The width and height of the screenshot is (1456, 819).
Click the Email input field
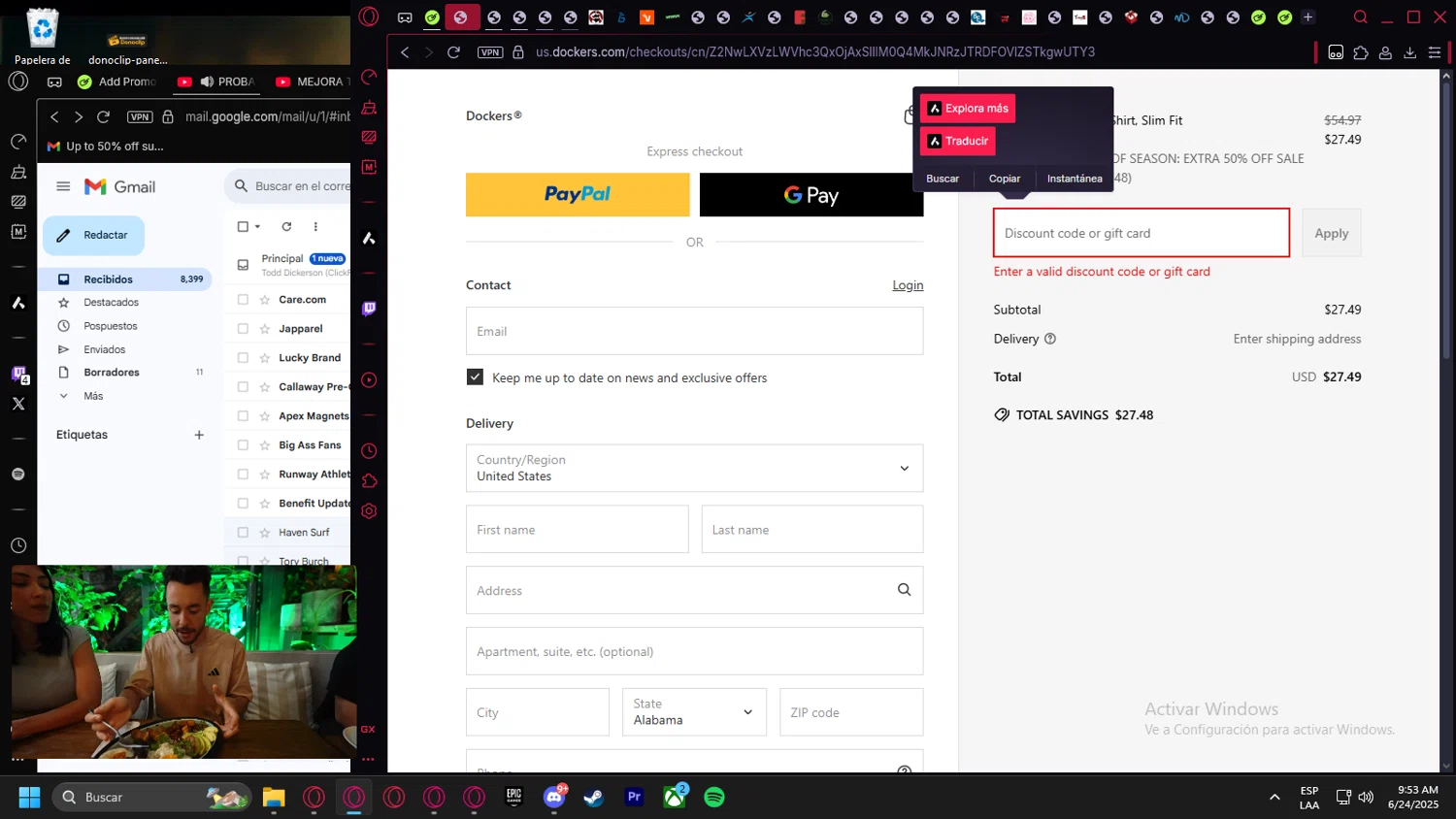pyautogui.click(x=695, y=331)
